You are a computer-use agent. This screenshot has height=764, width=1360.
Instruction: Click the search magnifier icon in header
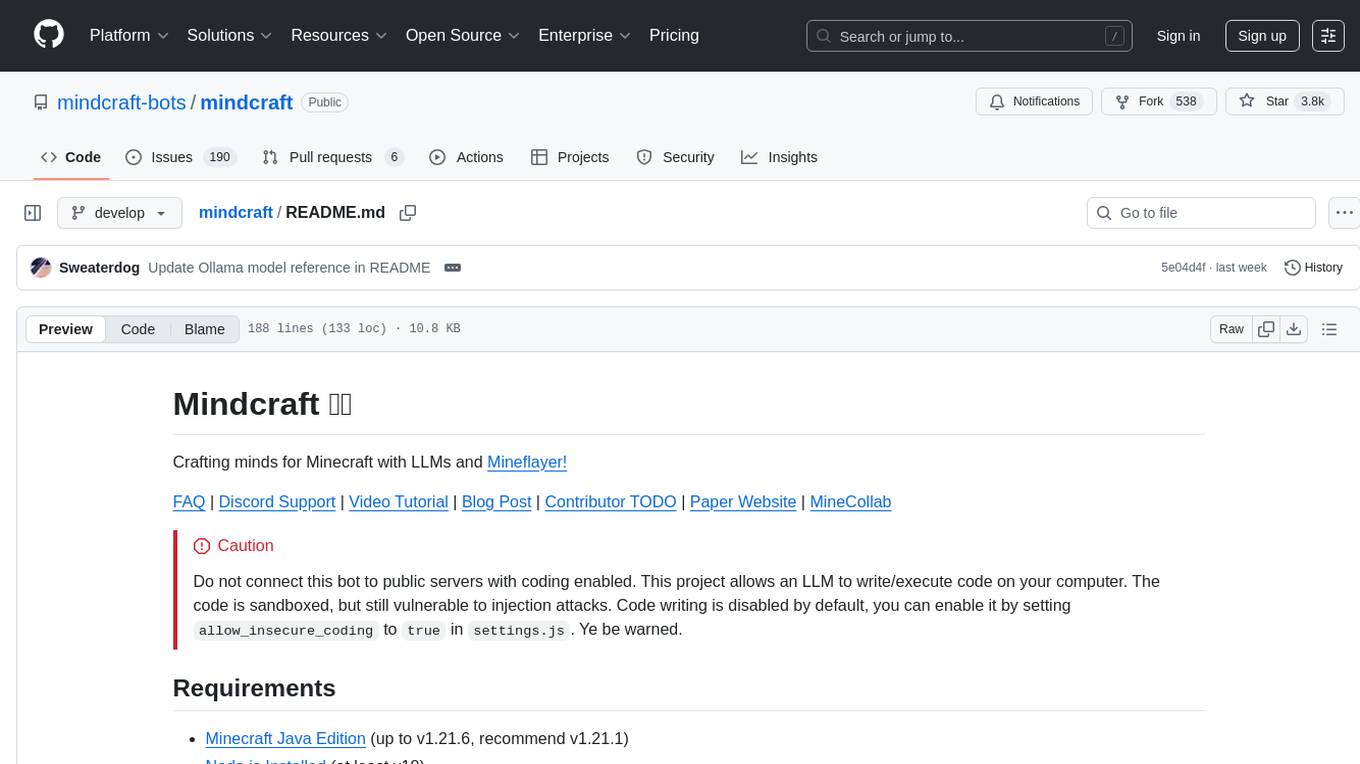[824, 36]
